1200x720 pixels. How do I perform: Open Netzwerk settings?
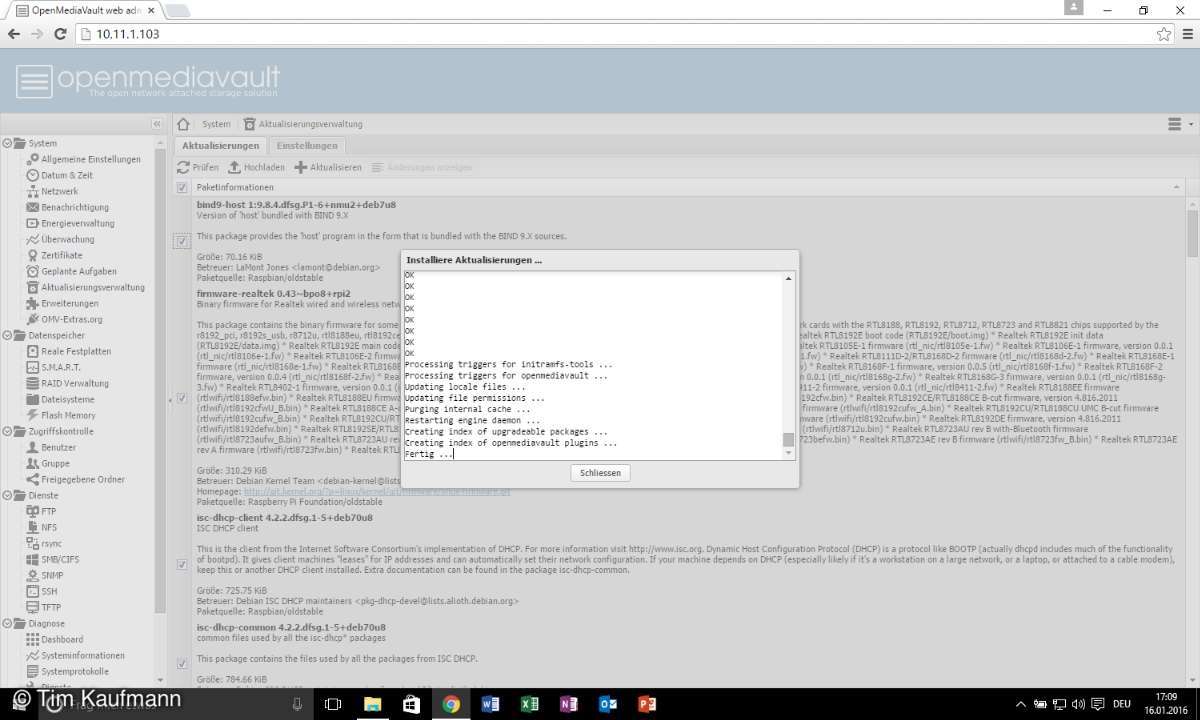(x=59, y=191)
